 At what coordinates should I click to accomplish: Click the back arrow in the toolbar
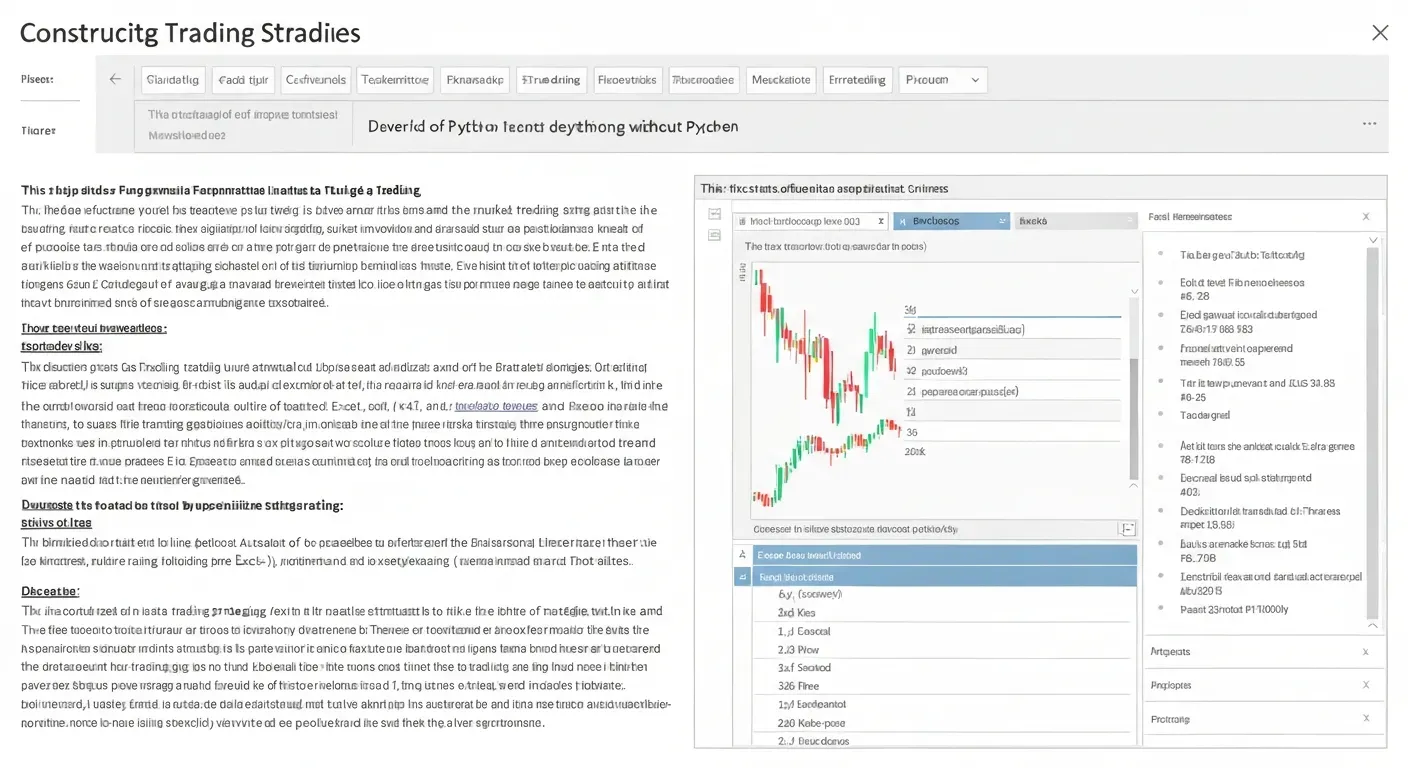[x=115, y=80]
